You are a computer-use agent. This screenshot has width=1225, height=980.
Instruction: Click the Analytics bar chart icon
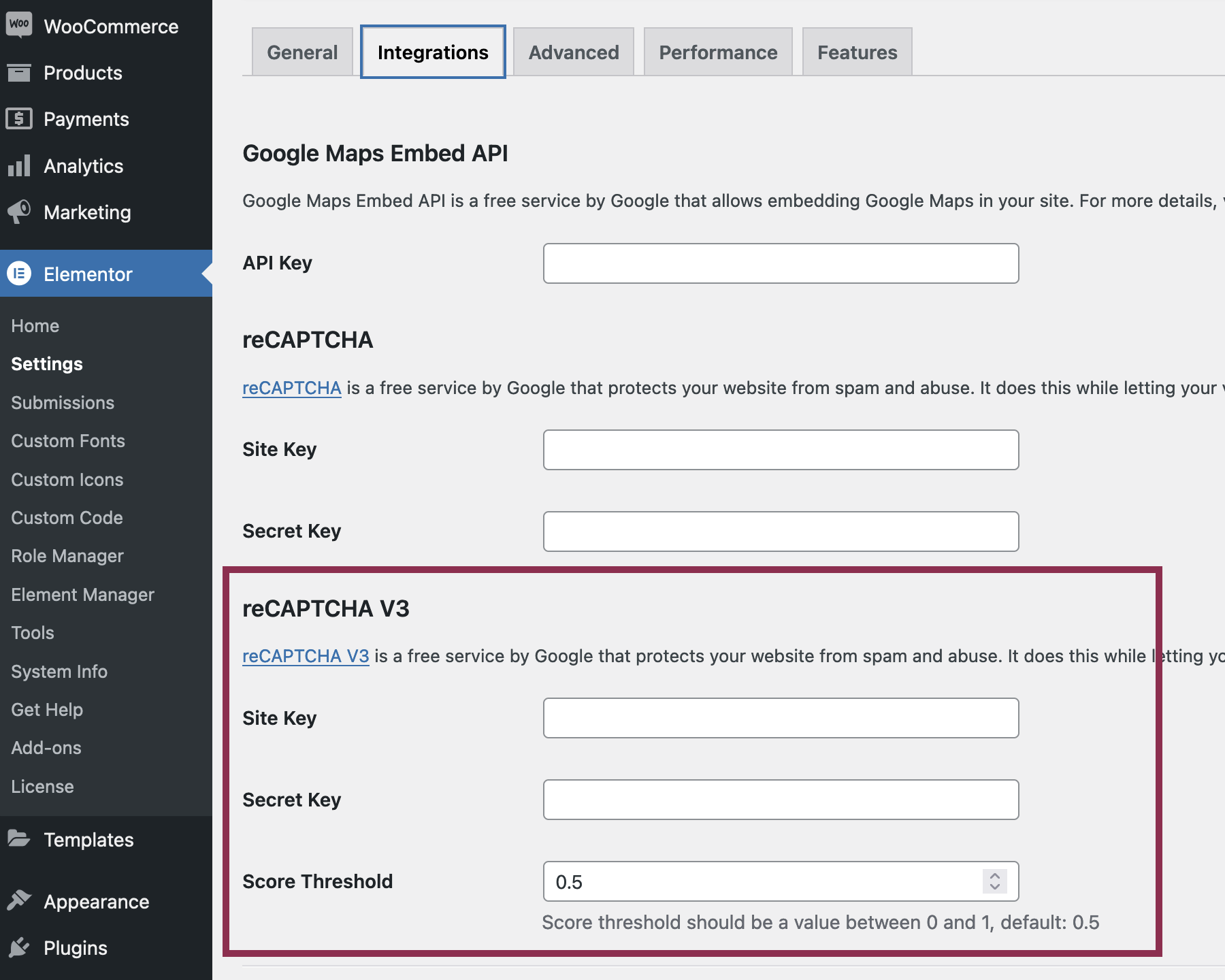click(19, 166)
